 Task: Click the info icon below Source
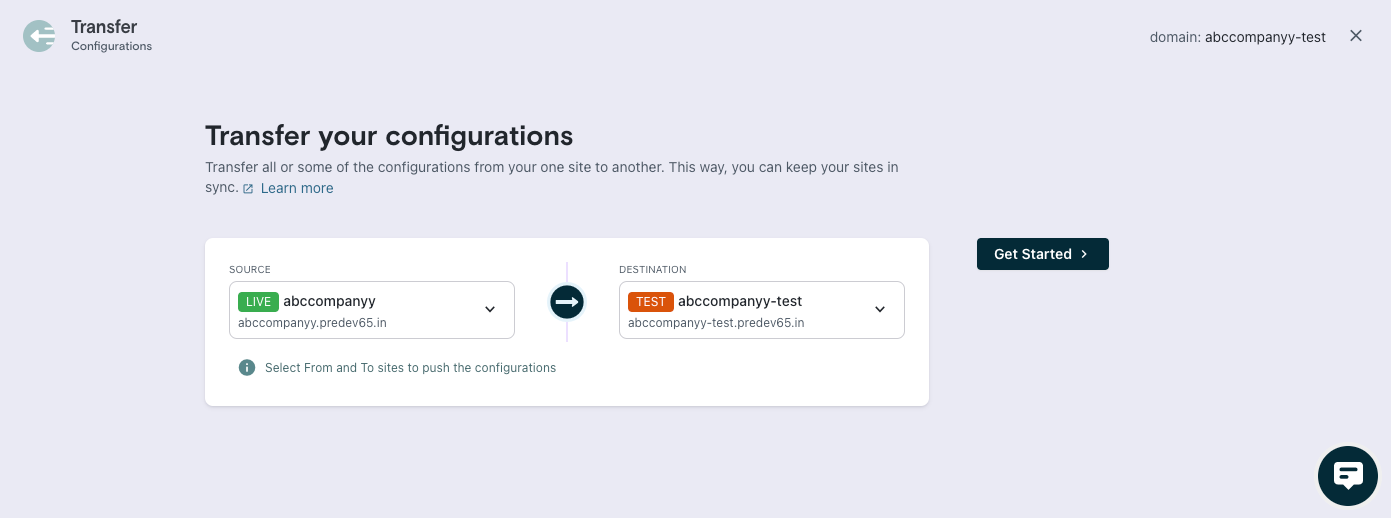[x=247, y=368]
